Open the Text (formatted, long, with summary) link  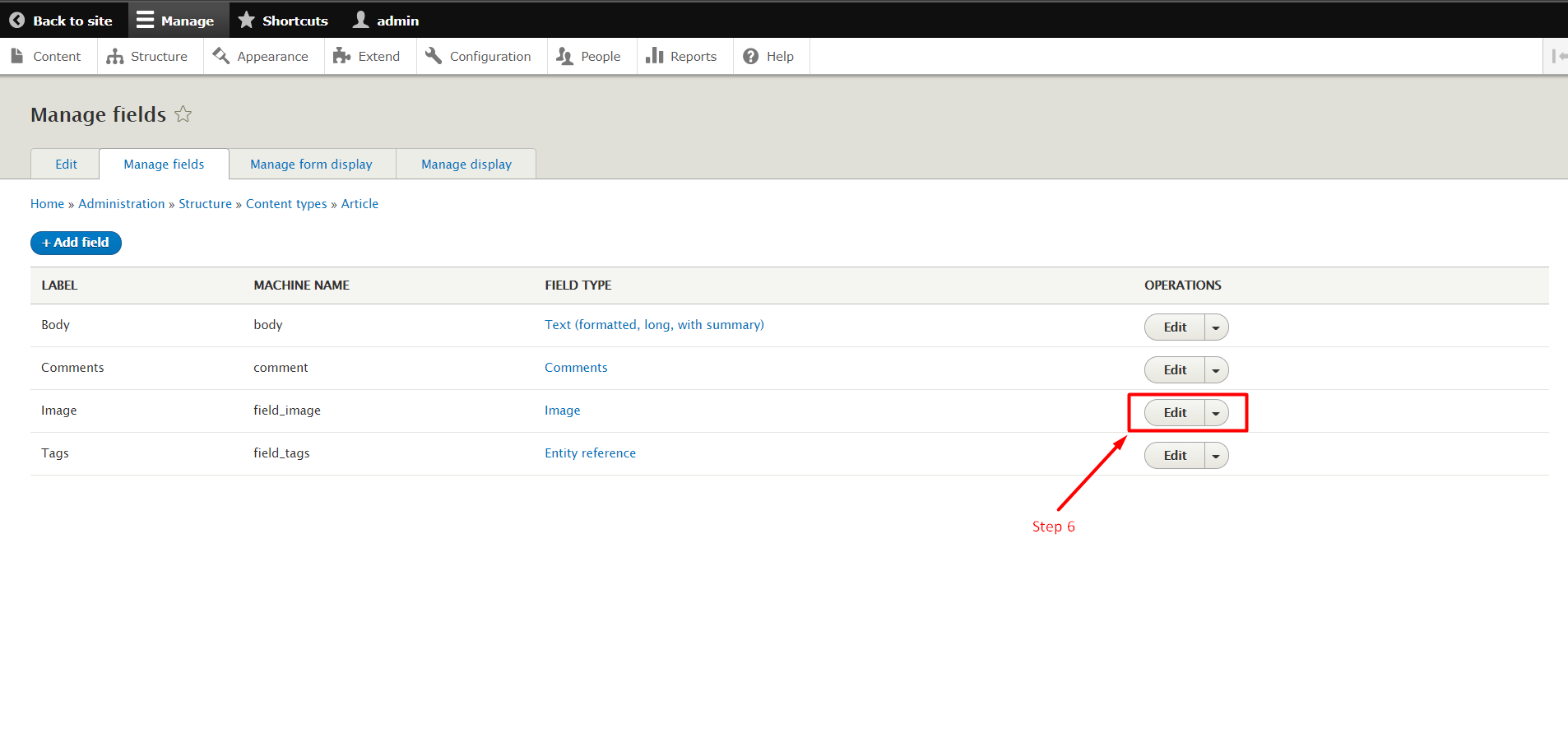point(654,325)
